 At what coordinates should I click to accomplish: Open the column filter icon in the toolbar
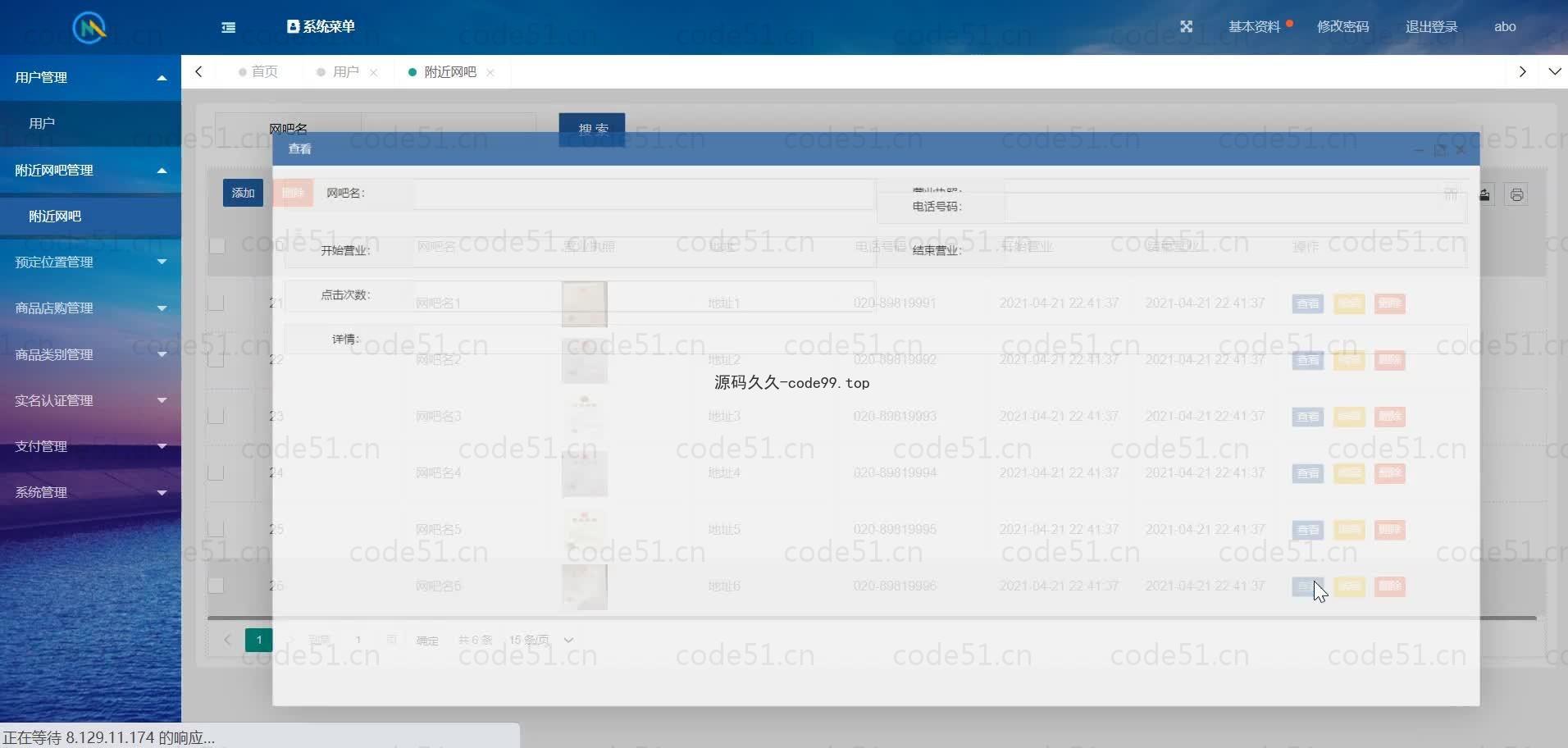click(1451, 194)
